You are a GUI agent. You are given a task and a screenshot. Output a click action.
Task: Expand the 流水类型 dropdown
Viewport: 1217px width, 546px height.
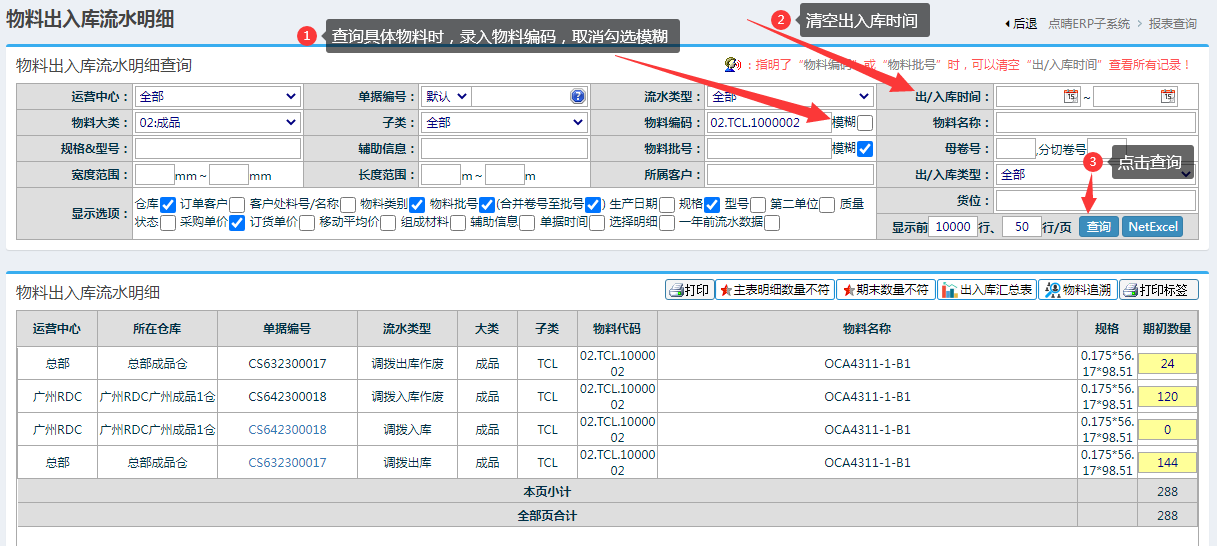tap(790, 97)
